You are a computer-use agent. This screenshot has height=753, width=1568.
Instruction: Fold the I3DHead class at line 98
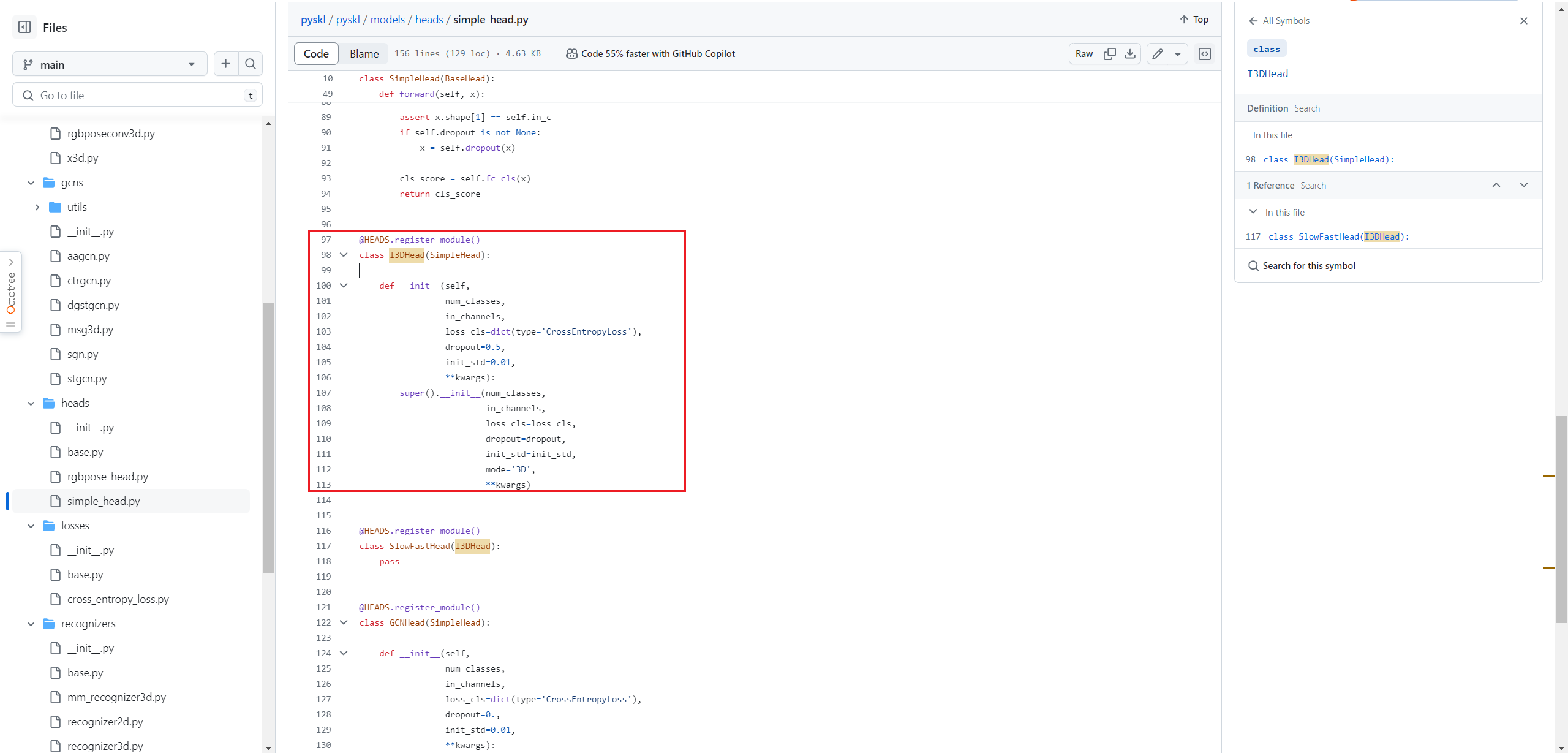[x=344, y=255]
